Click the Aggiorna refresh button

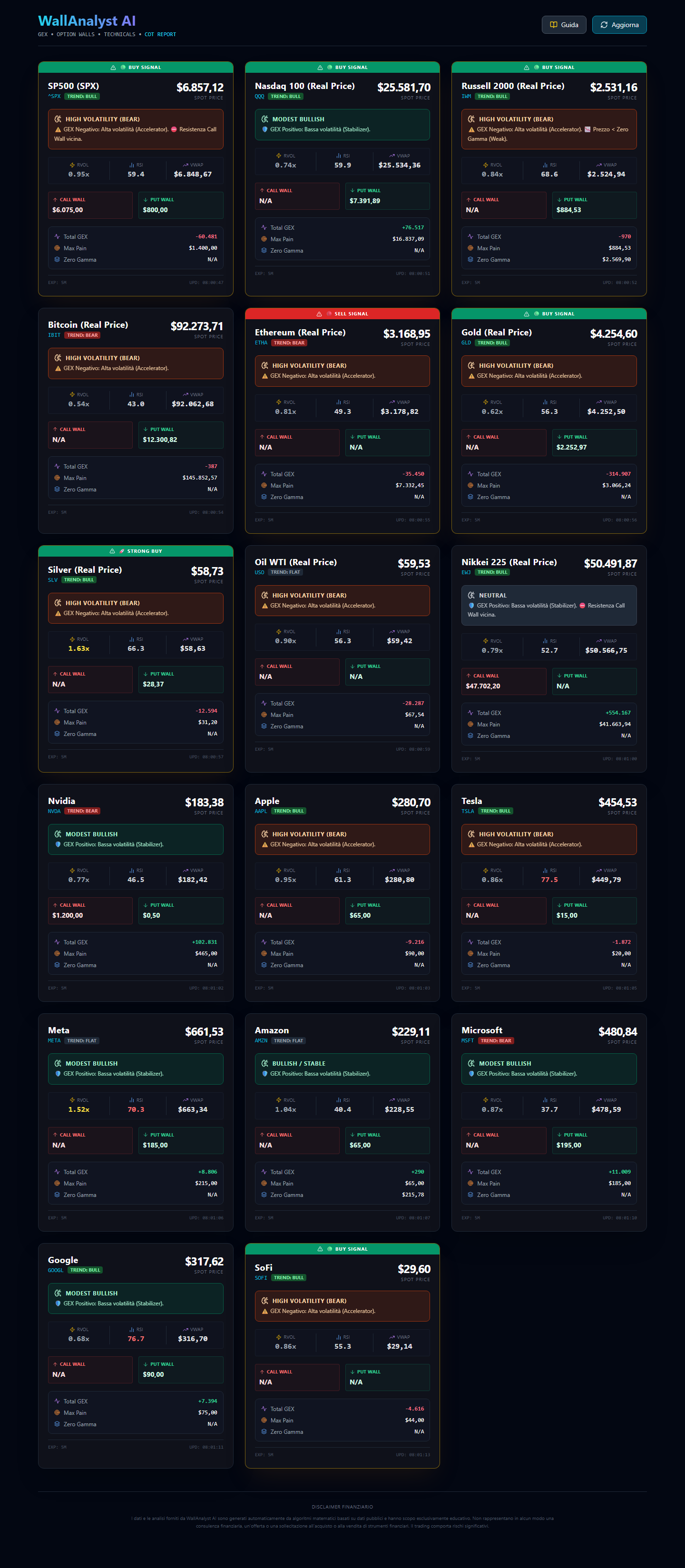(x=618, y=25)
